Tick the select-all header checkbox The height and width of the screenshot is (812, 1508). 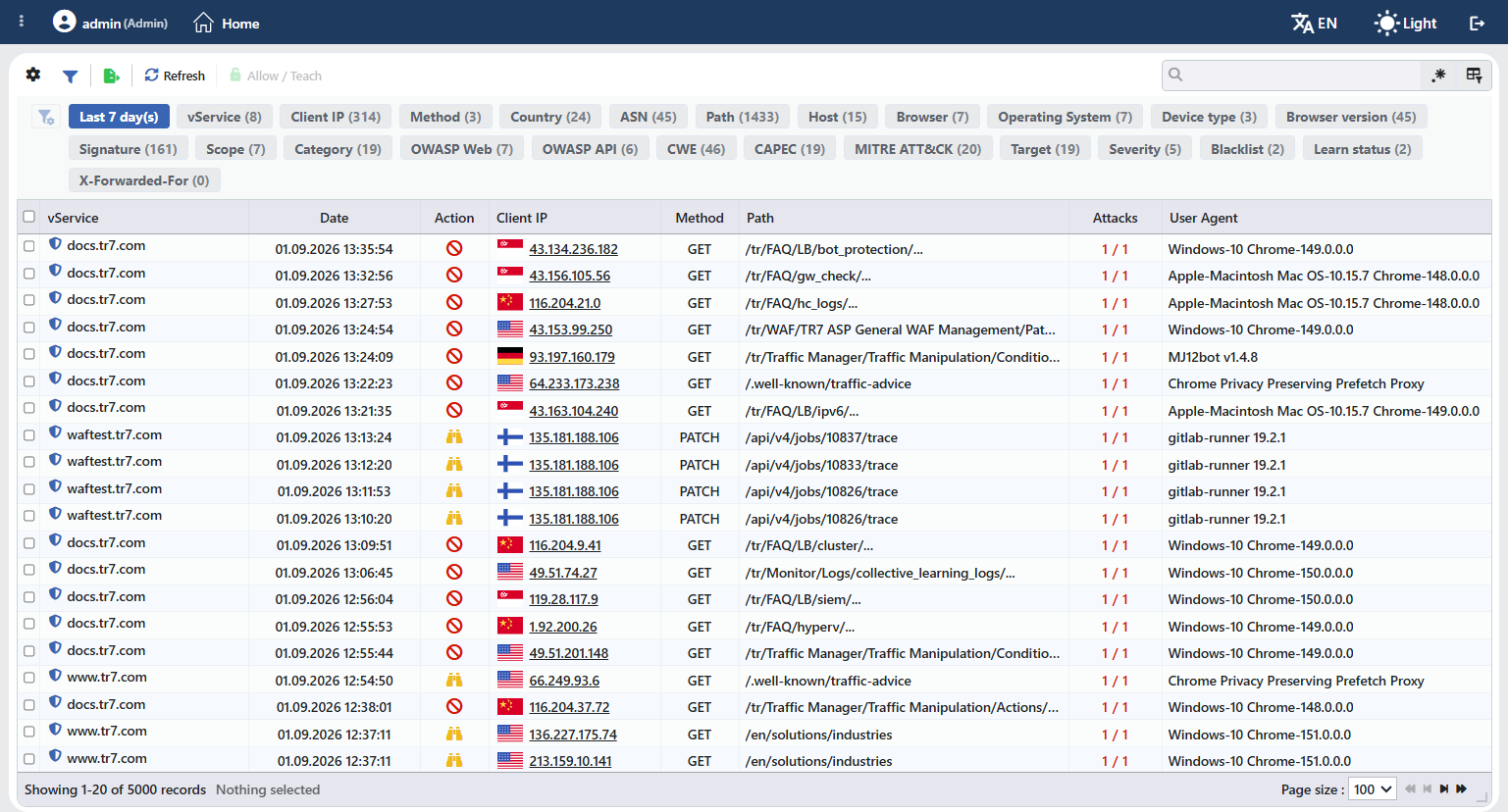click(29, 217)
